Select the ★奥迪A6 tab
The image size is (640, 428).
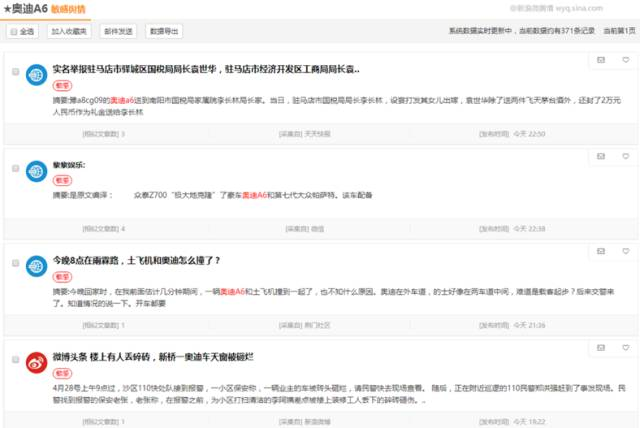click(25, 9)
